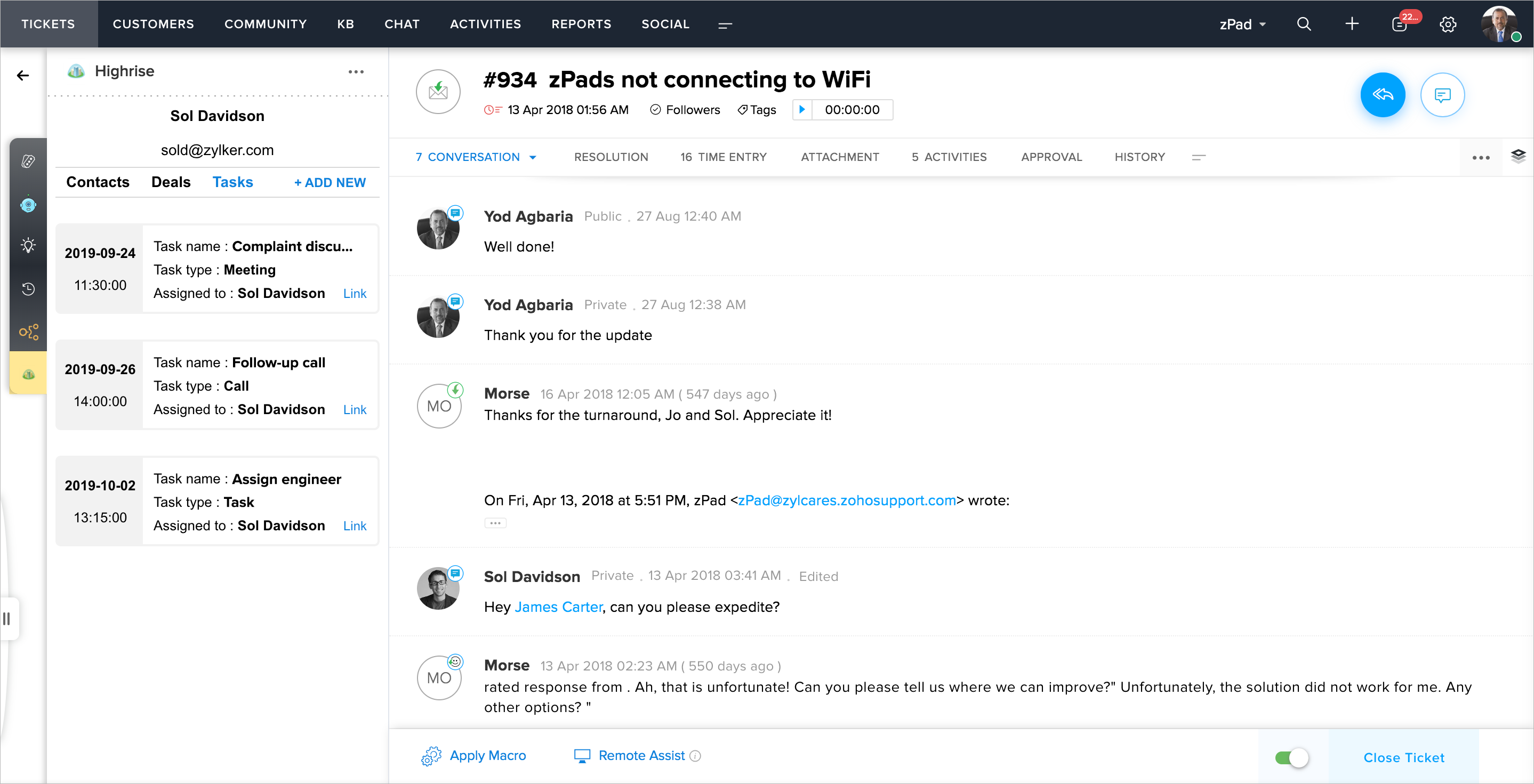Viewport: 1534px width, 784px height.
Task: Open the layers stack icon at right
Action: (1518, 157)
